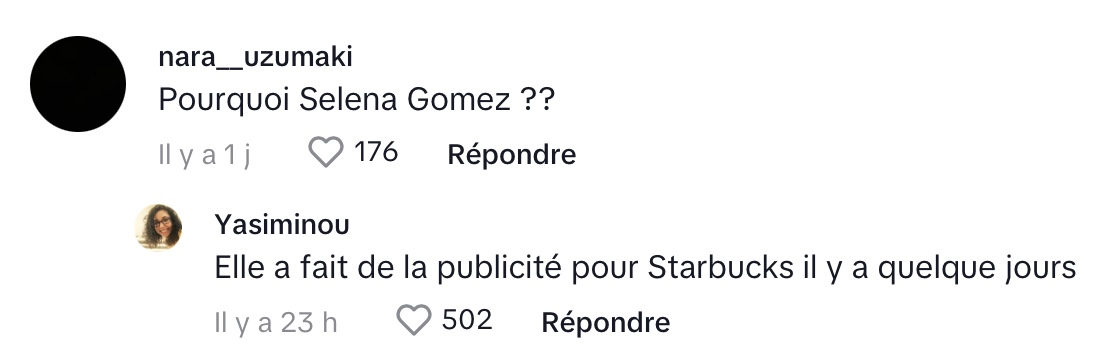Click the 176 likes count
Image resolution: width=1108 pixels, height=362 pixels.
pos(376,152)
